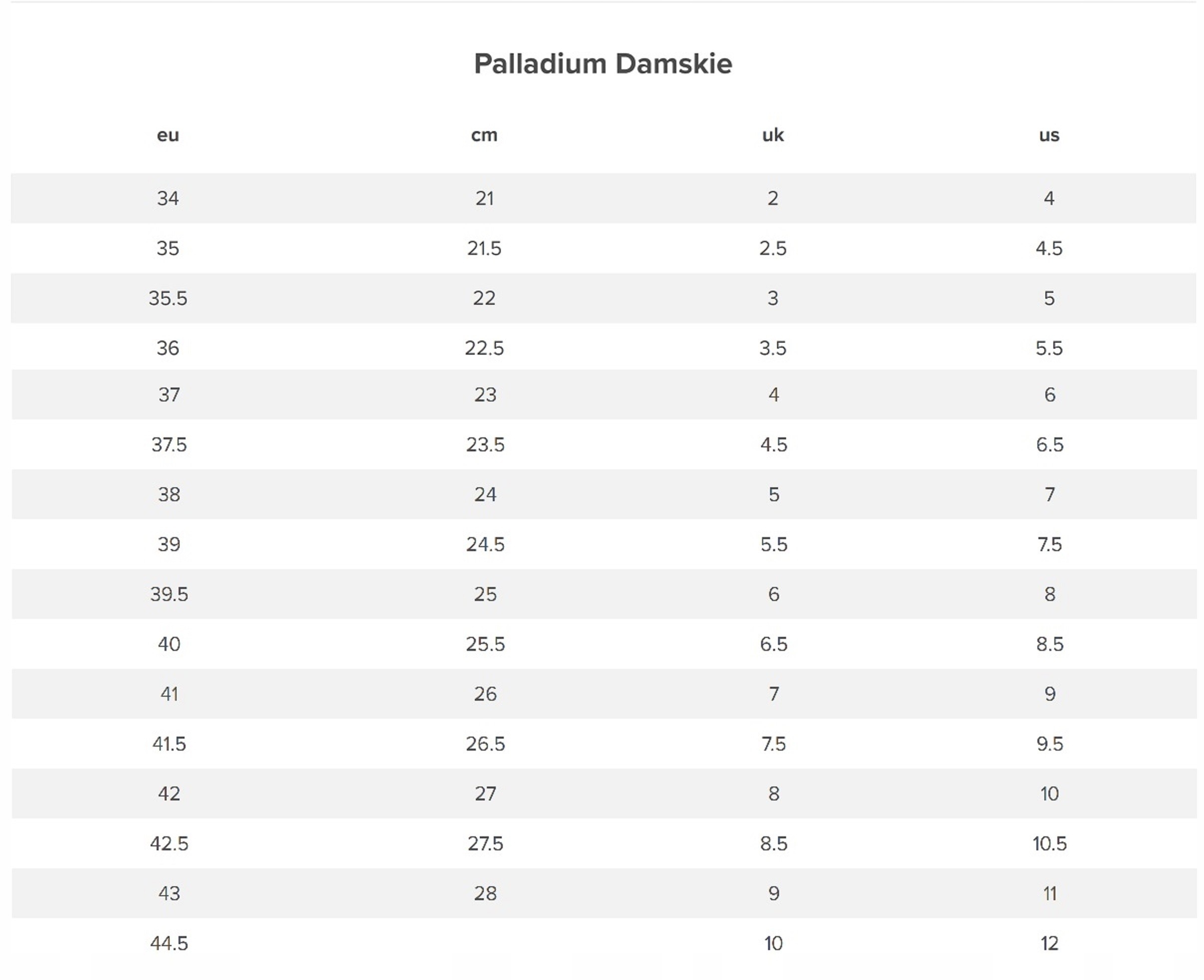Click the uk column header
Image resolution: width=1204 pixels, height=980 pixels.
click(773, 136)
